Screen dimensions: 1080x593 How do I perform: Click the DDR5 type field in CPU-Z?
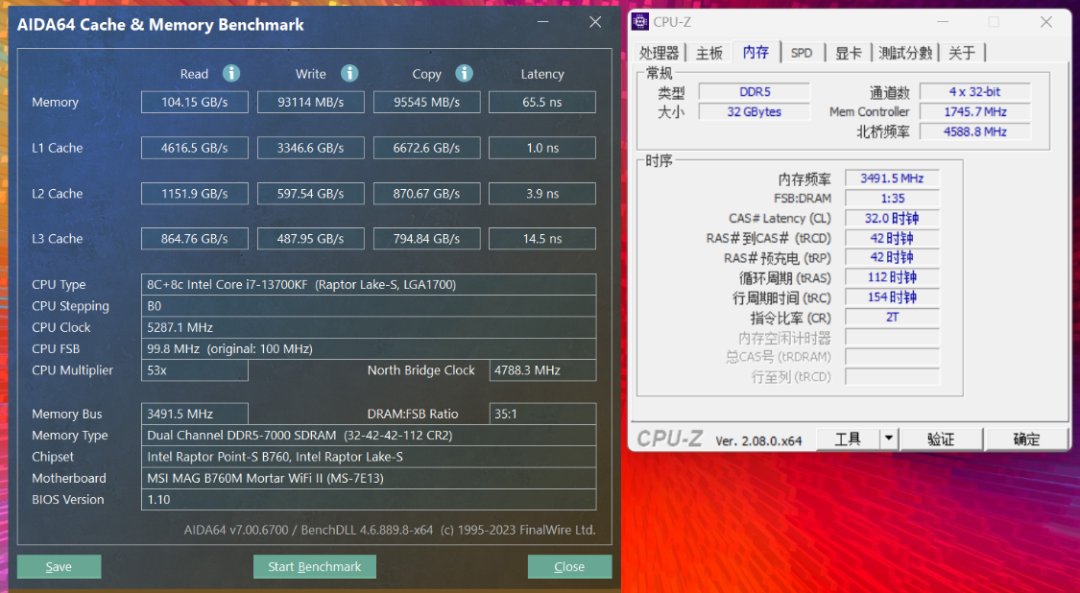tap(754, 92)
